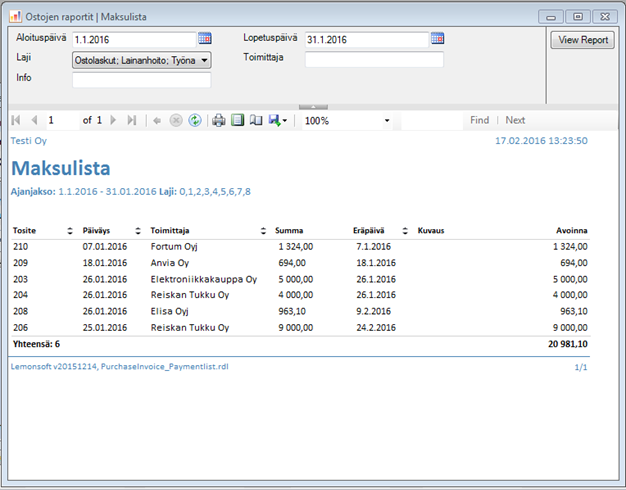626x490 pixels.
Task: Sort the table by Toimittaja column
Action: [x=263, y=231]
